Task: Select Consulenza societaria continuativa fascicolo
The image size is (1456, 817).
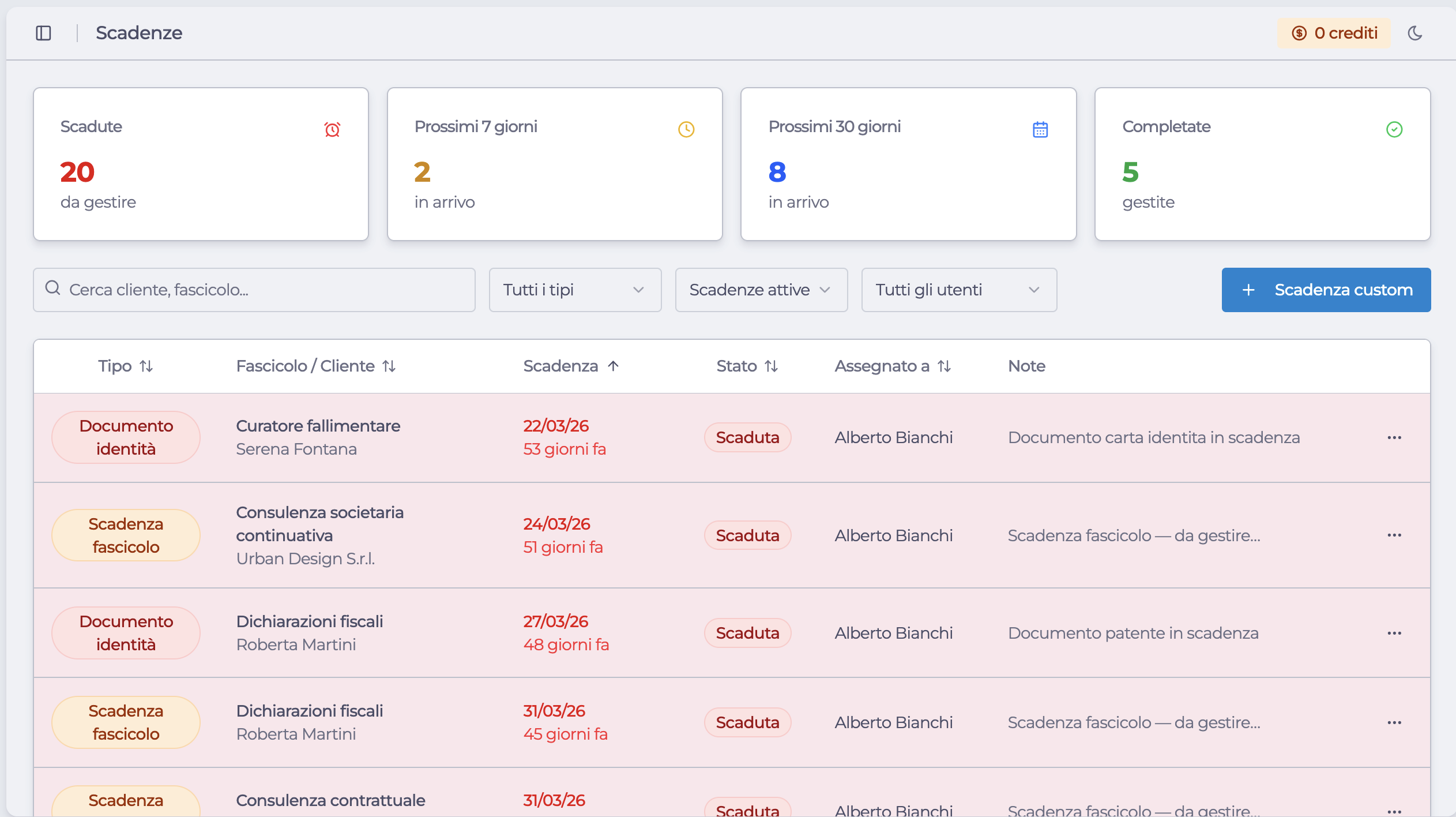Action: click(x=320, y=524)
